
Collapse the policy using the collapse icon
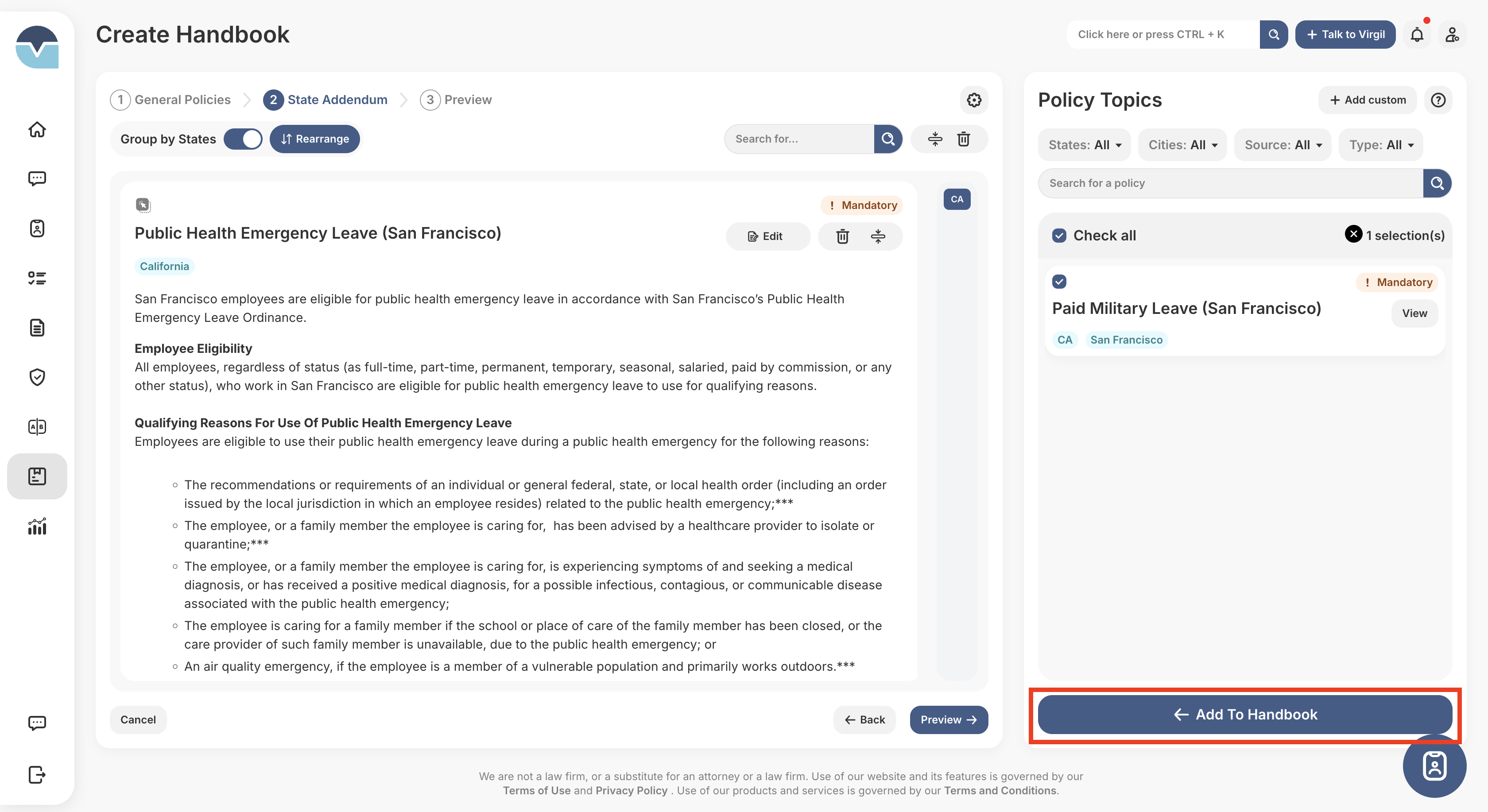click(877, 236)
